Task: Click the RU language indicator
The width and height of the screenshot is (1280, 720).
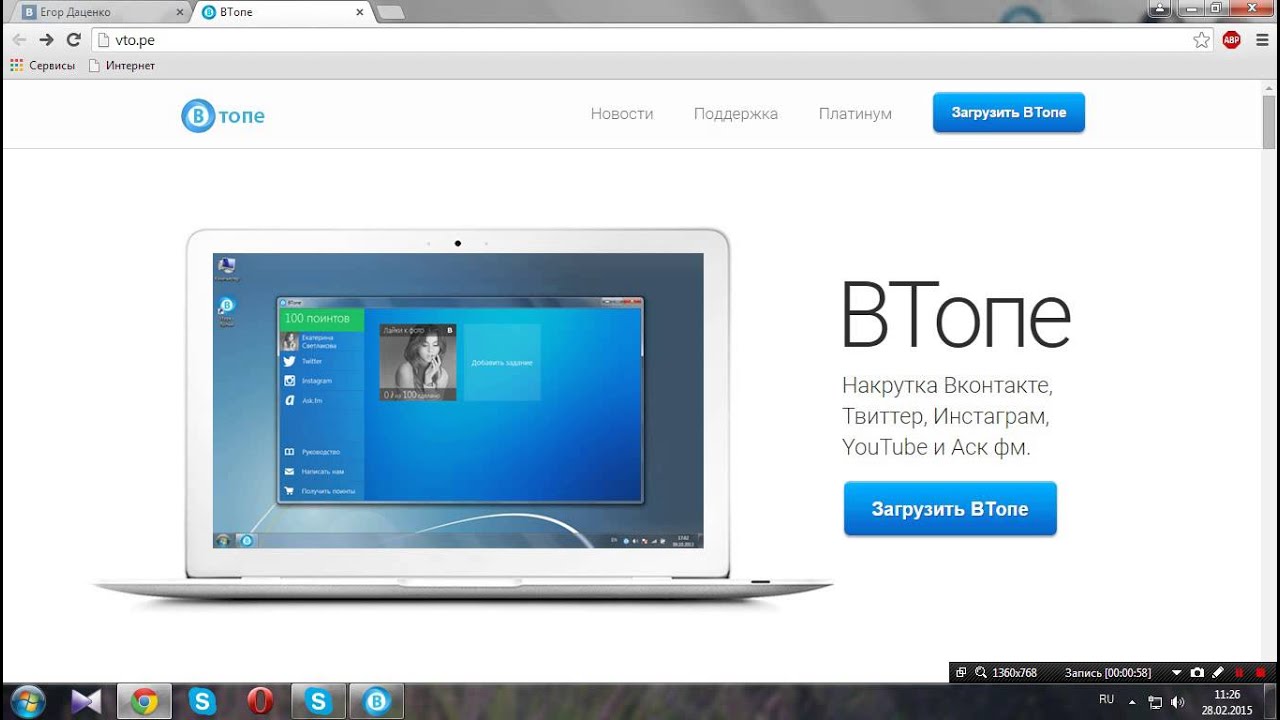Action: coord(1106,699)
